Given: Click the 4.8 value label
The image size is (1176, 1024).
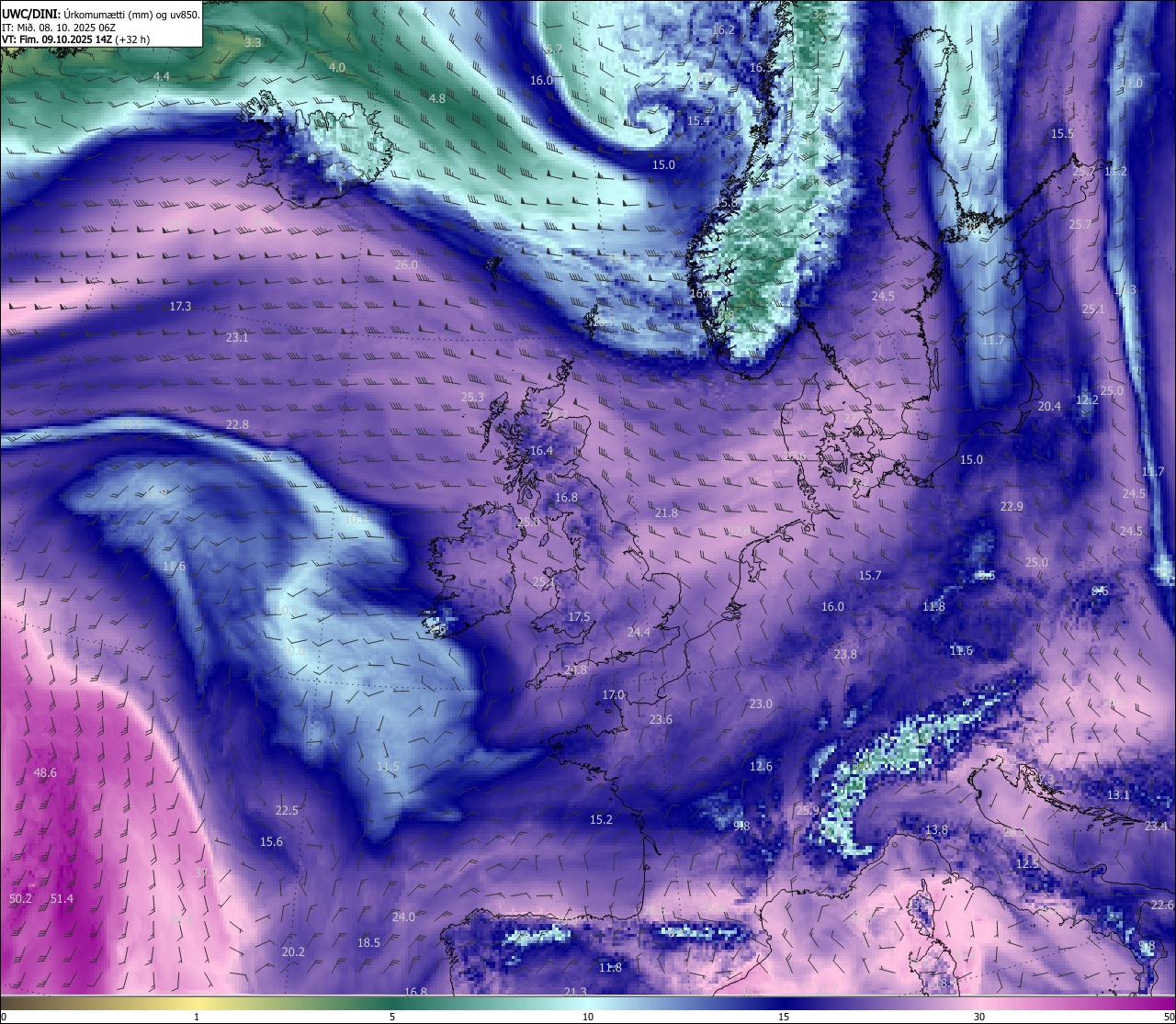Looking at the screenshot, I should coord(437,99).
